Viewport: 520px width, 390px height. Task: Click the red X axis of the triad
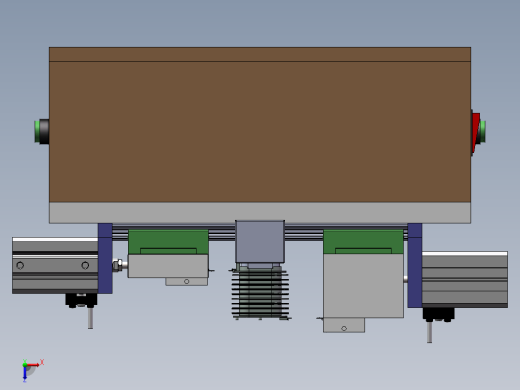click(33, 365)
